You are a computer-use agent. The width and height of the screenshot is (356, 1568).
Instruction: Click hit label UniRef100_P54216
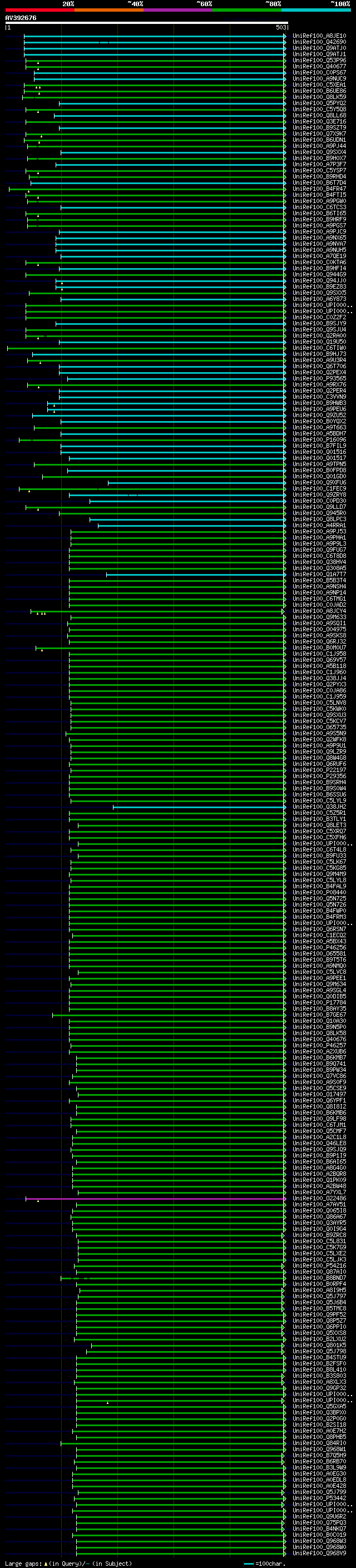pyautogui.click(x=319, y=1266)
